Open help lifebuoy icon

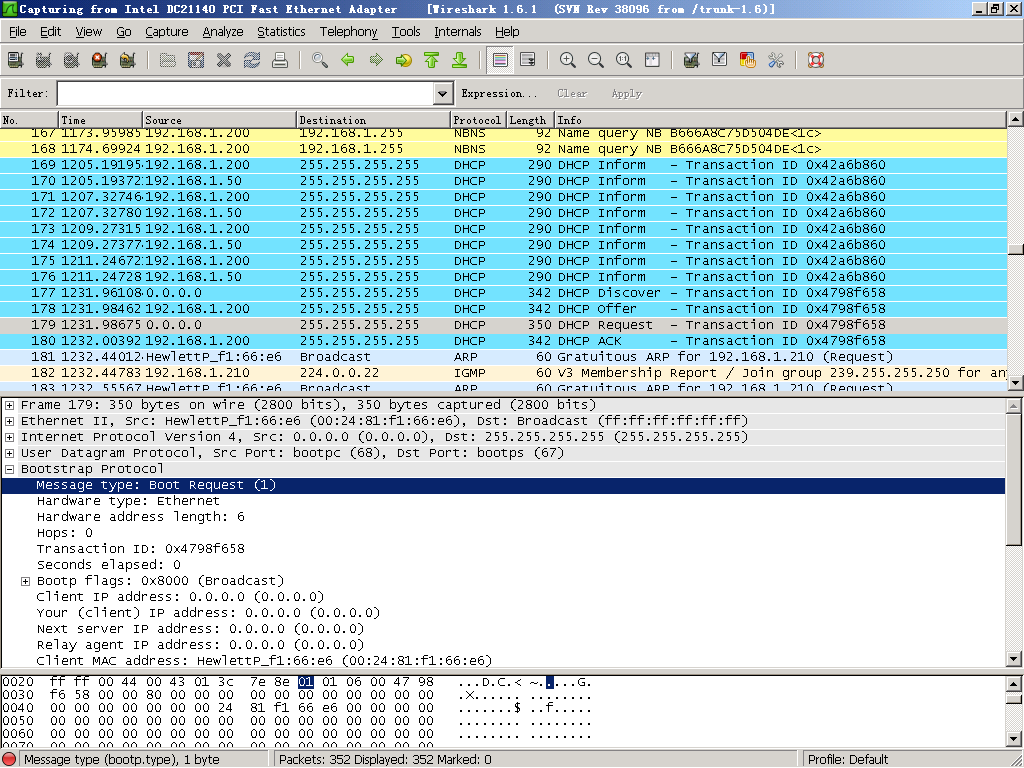816,60
